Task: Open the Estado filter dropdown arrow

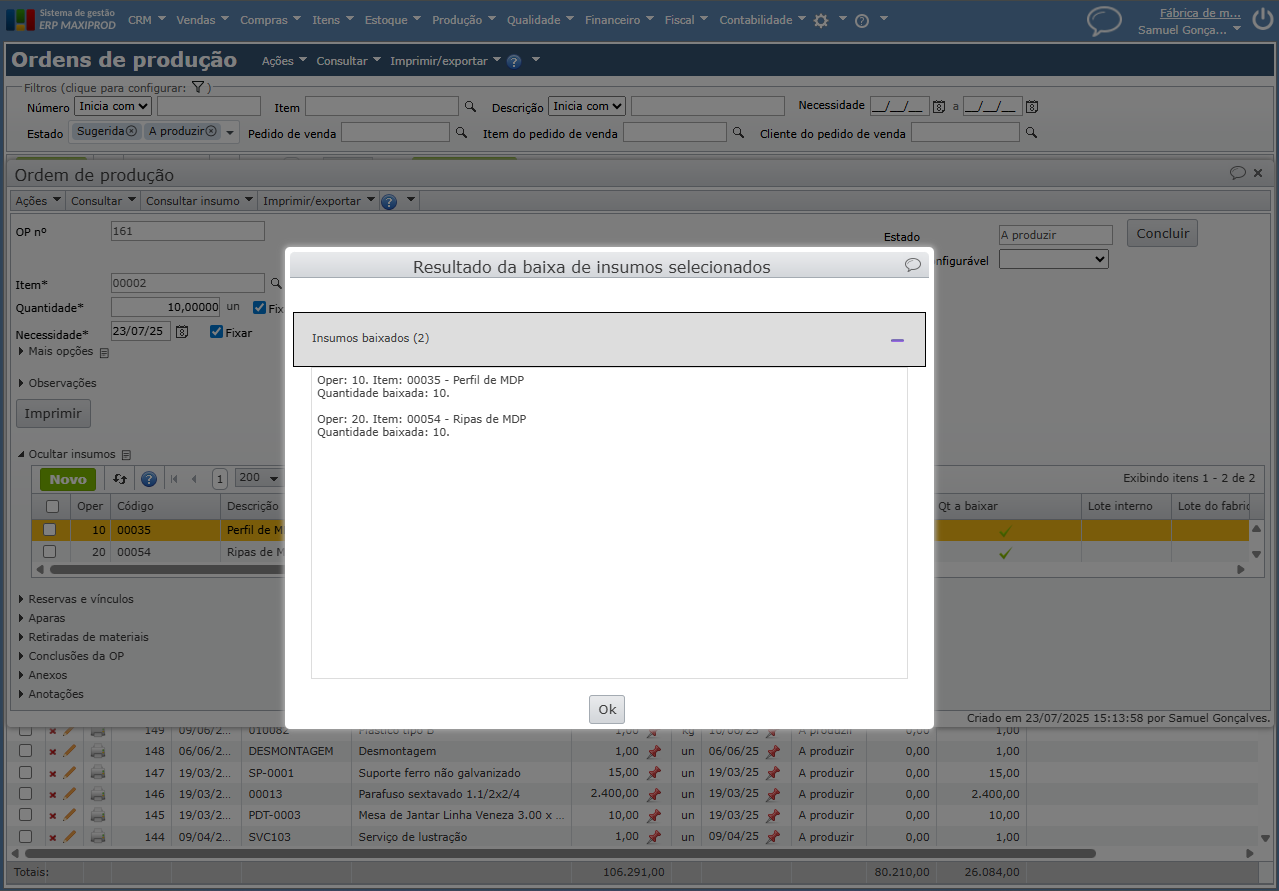Action: [230, 132]
